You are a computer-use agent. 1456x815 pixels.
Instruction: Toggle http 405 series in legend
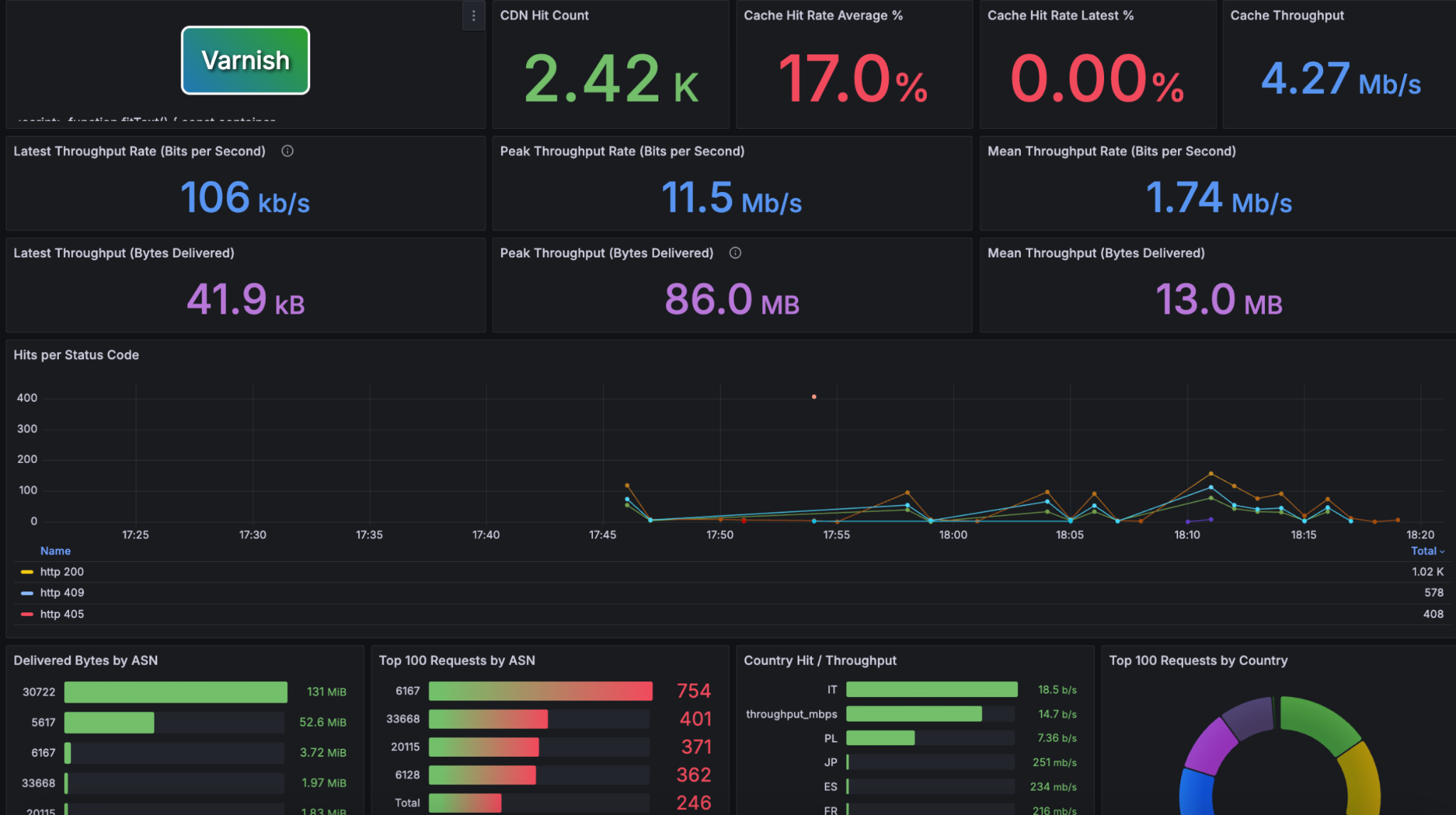point(62,614)
